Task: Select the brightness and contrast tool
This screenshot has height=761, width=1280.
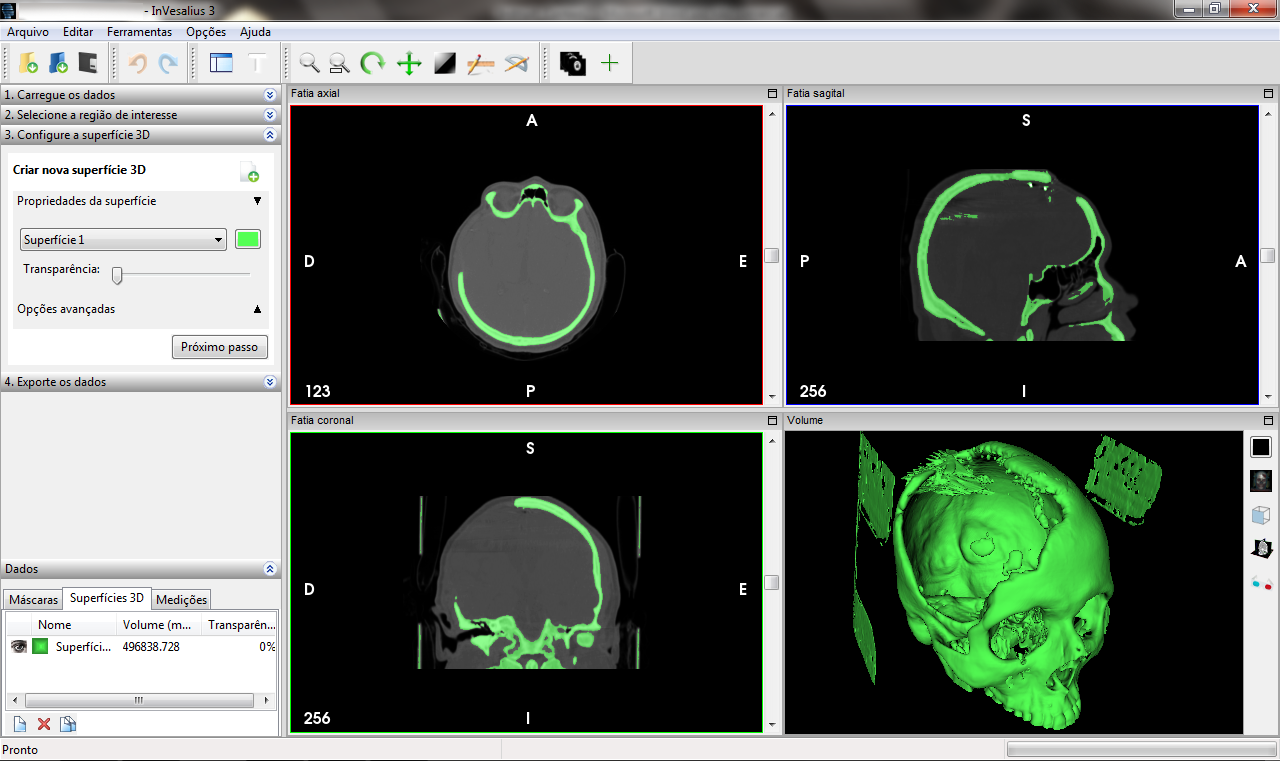Action: (445, 63)
